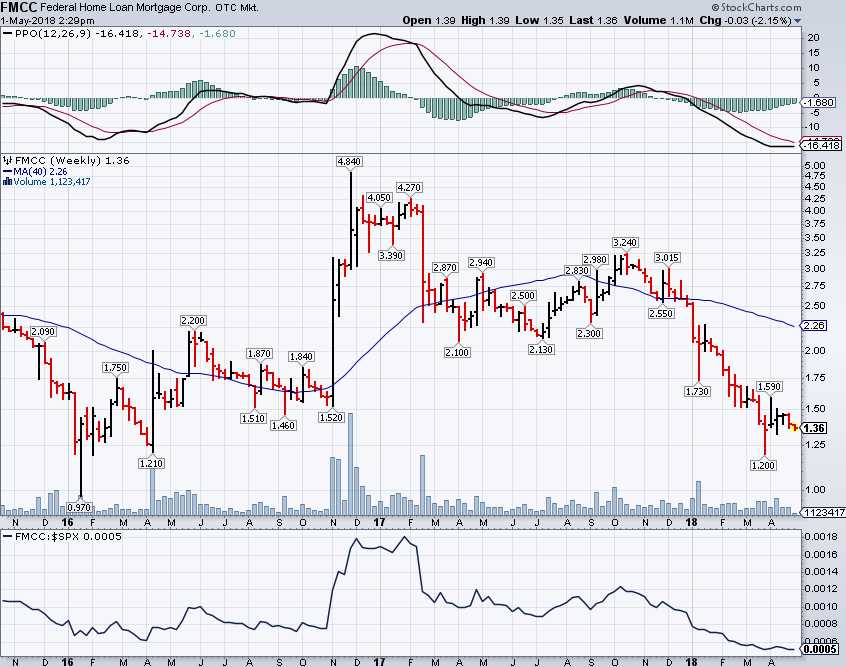
Task: Click the 2.870 price label
Action: click(x=446, y=268)
